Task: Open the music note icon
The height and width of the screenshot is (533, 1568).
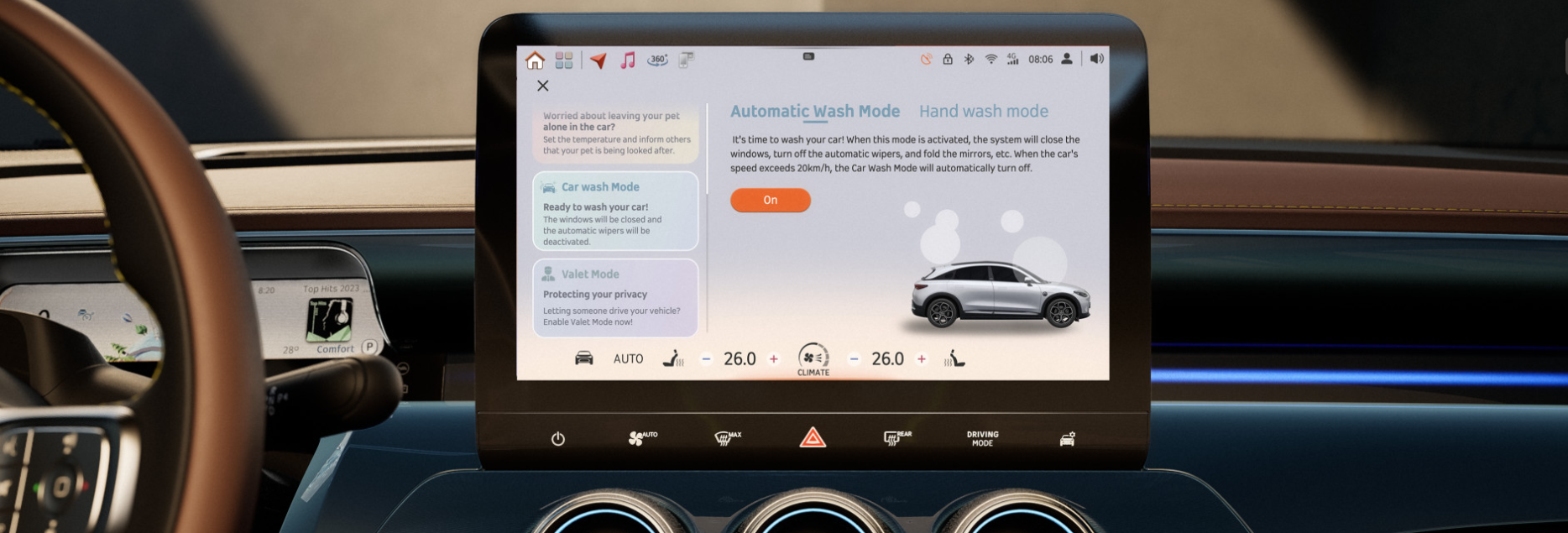Action: (x=628, y=60)
